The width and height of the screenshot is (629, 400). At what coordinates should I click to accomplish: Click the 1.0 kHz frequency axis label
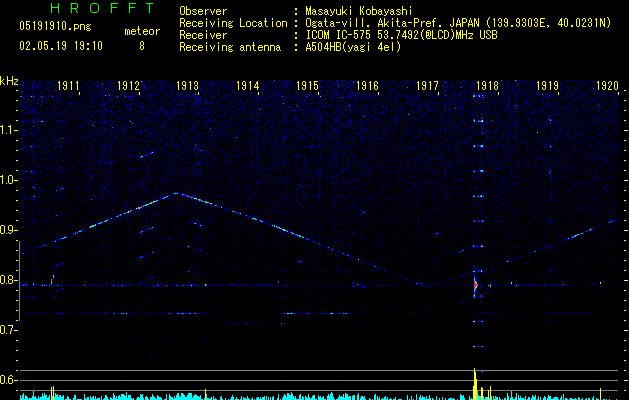tap(8, 180)
